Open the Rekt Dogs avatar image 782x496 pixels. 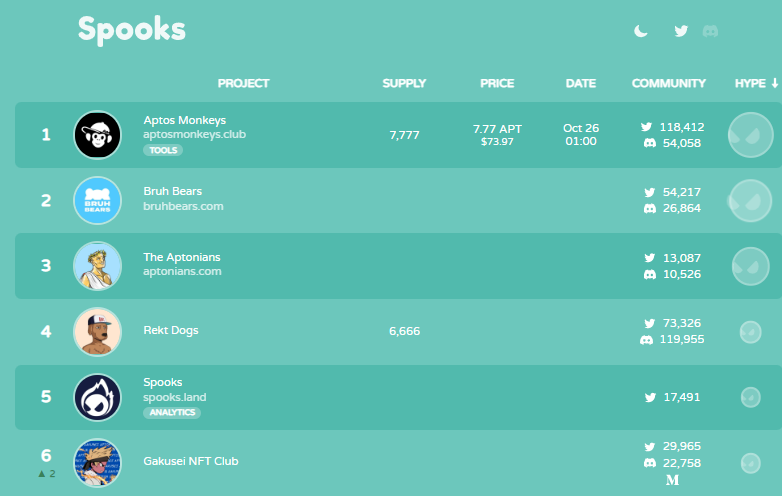[97, 331]
